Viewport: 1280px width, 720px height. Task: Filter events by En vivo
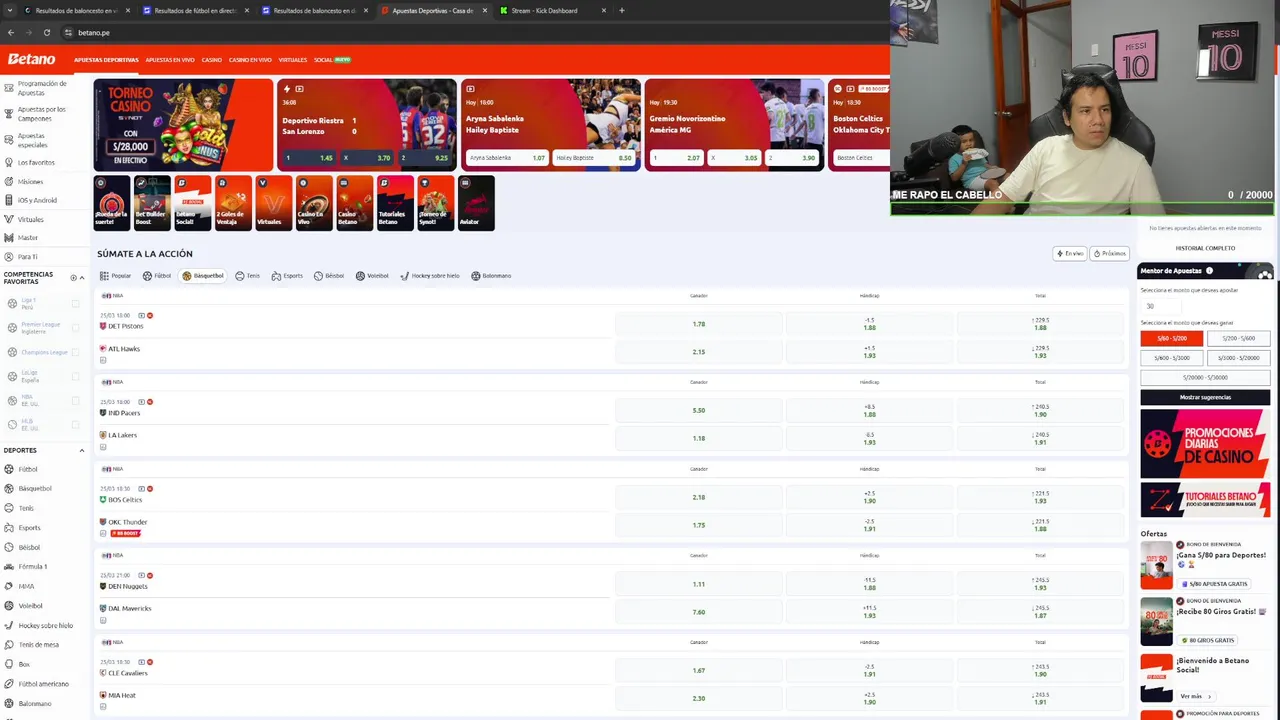point(1069,254)
